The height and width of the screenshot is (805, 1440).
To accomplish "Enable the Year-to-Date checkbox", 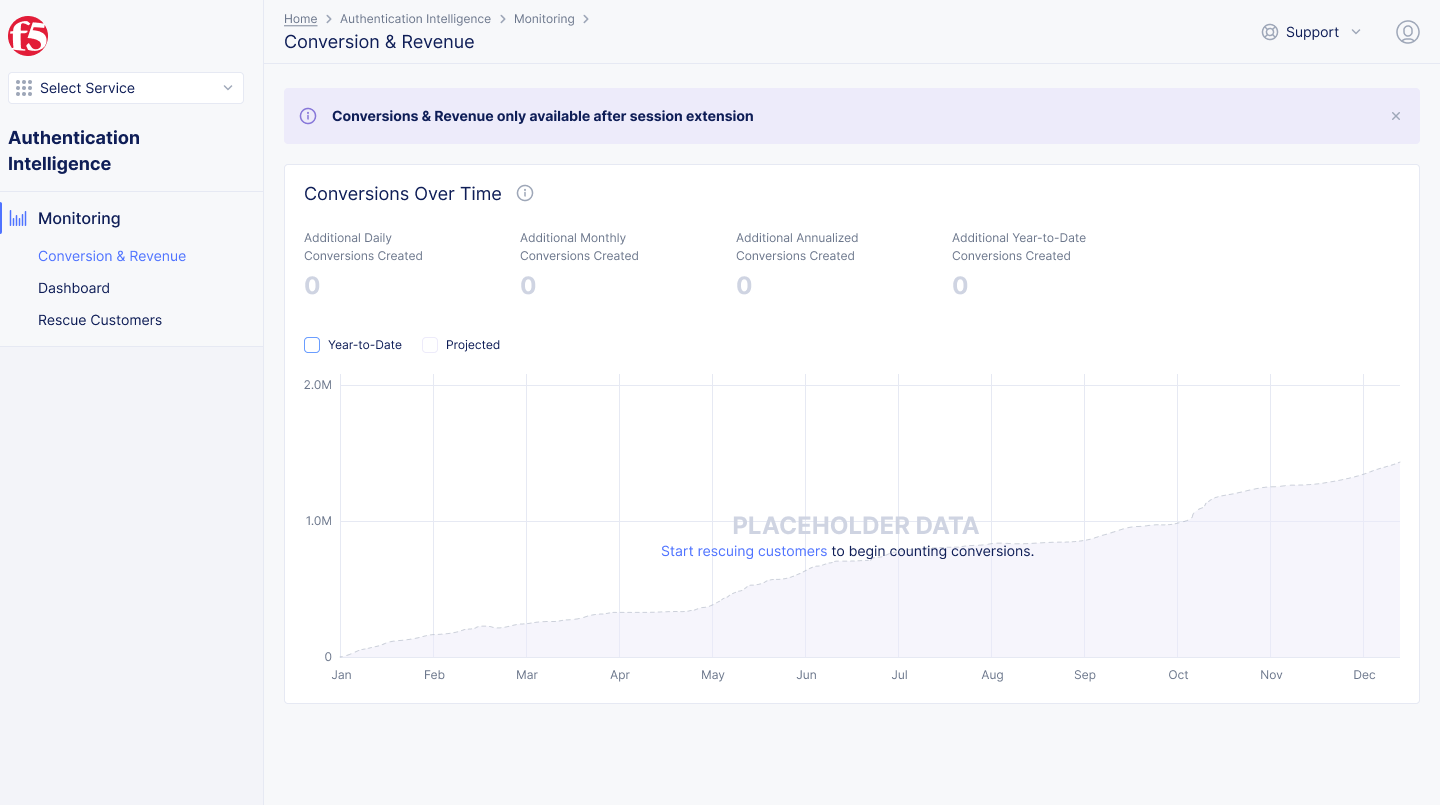I will click(312, 345).
